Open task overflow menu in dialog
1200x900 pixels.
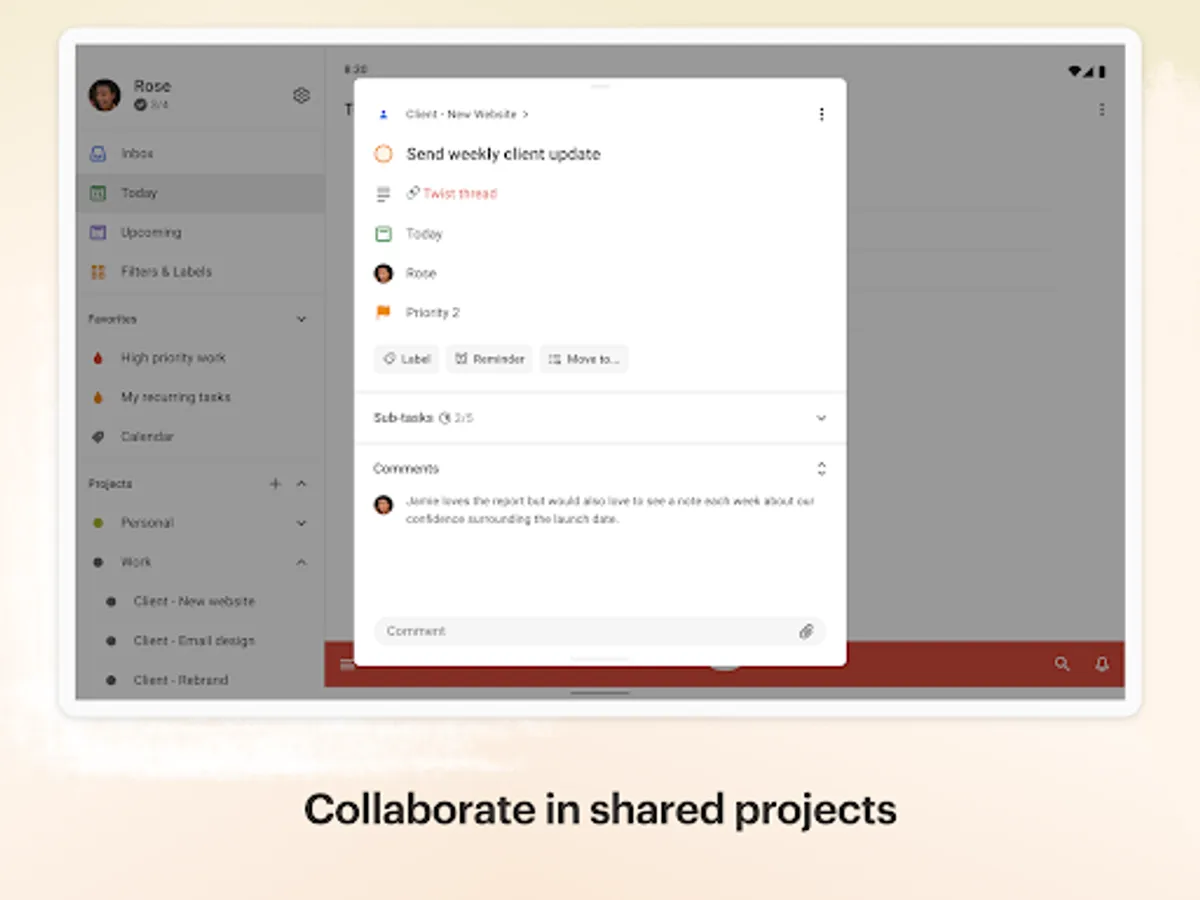(x=821, y=114)
